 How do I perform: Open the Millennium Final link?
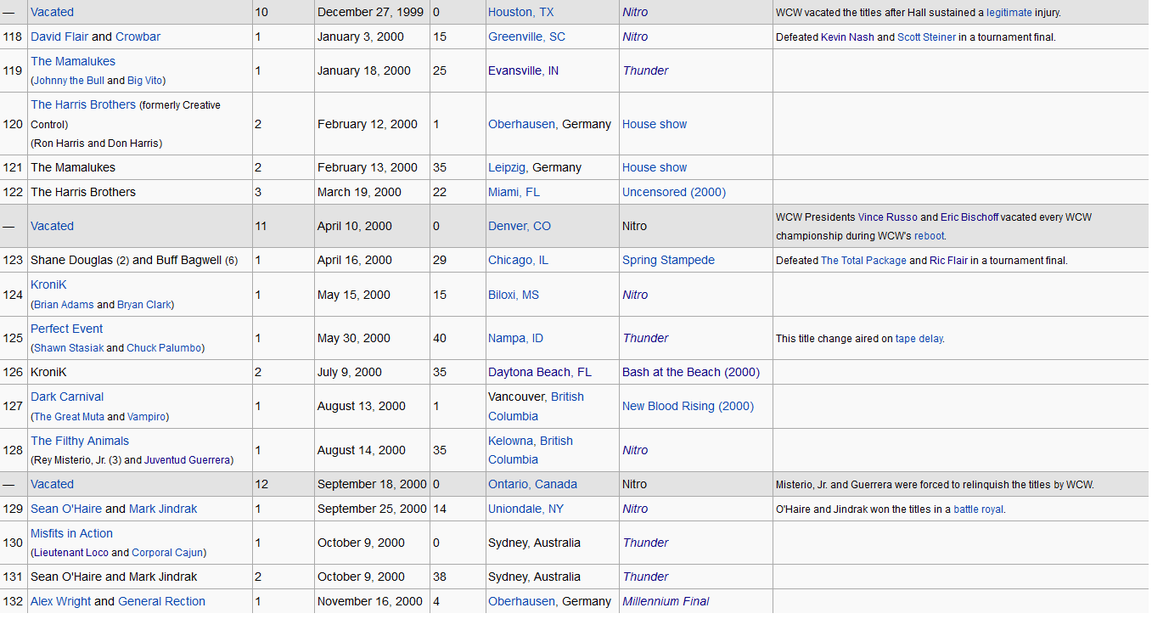(x=666, y=601)
